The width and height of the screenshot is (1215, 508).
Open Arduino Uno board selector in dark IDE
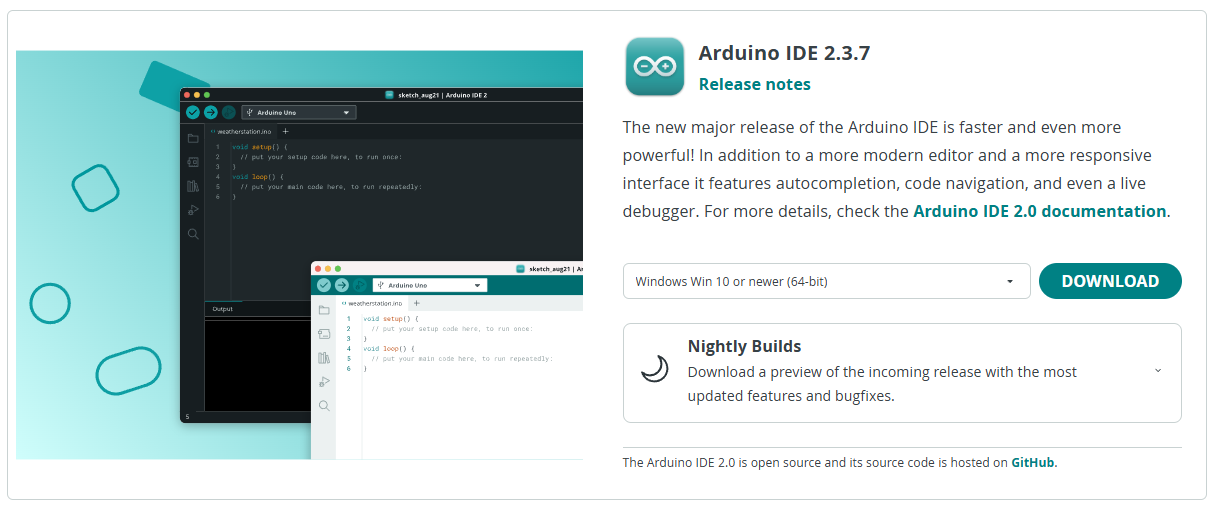(x=298, y=113)
